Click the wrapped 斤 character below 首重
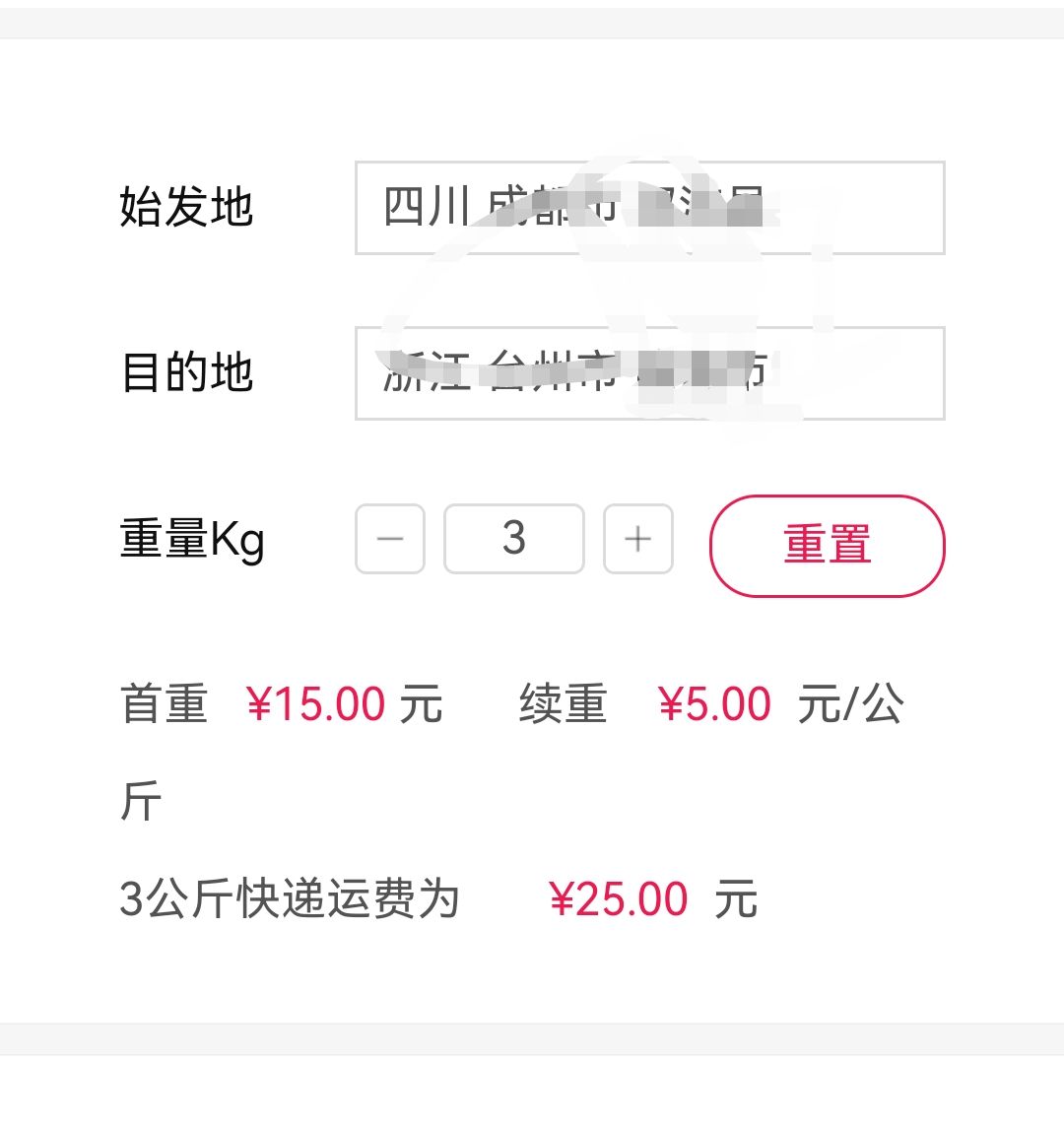1064x1126 pixels. [x=141, y=801]
